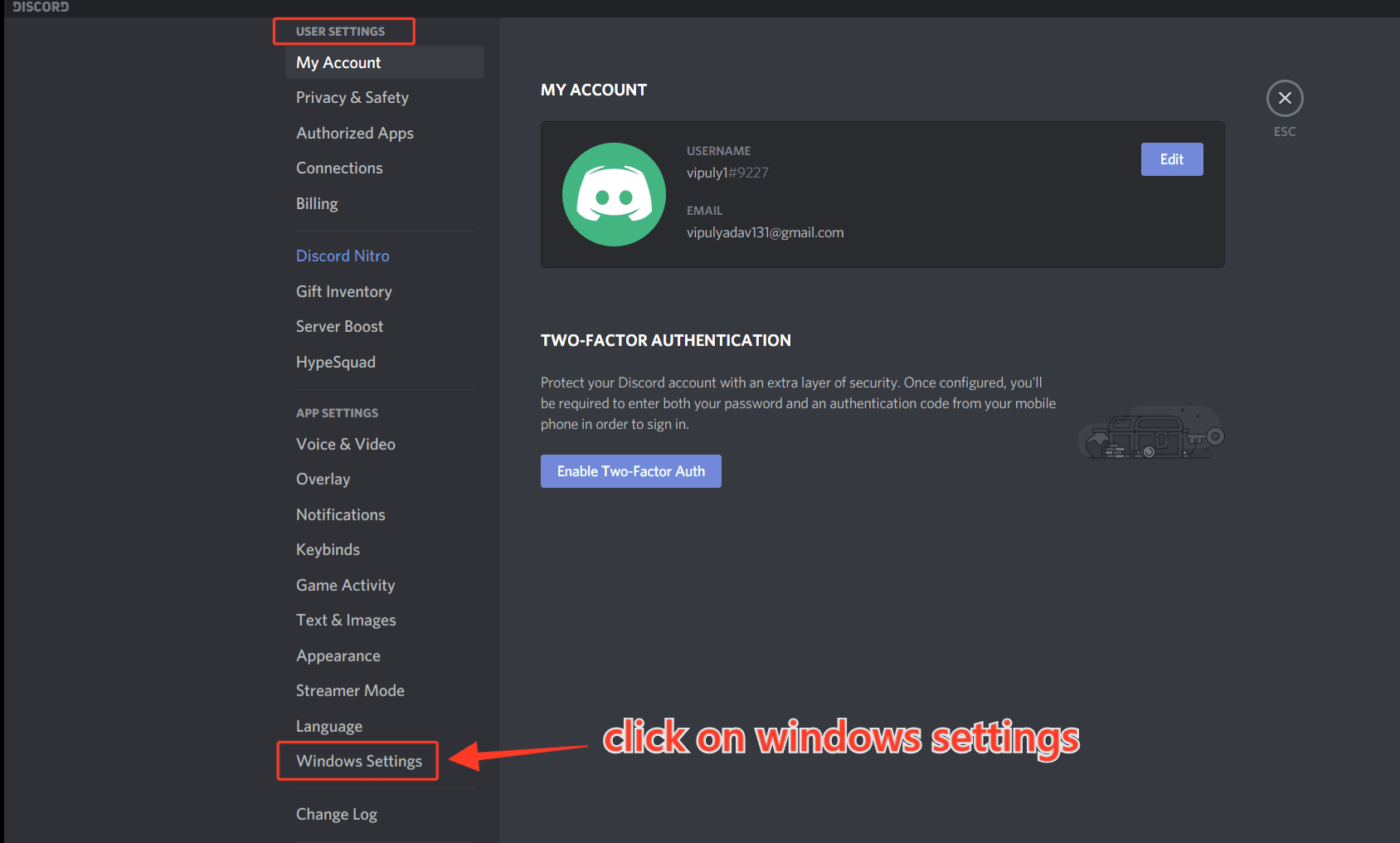Click username vipuly1#9227 text
The width and height of the screenshot is (1400, 843).
pyautogui.click(x=727, y=173)
